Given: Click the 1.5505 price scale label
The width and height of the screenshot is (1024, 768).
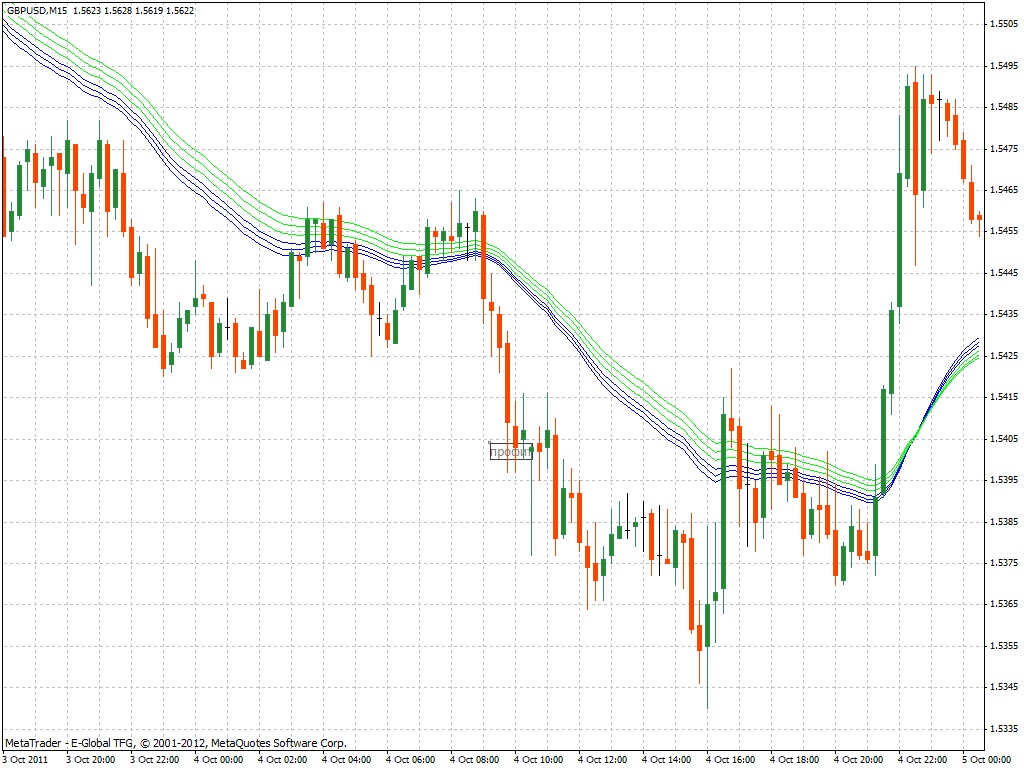Looking at the screenshot, I should pyautogui.click(x=1004, y=24).
